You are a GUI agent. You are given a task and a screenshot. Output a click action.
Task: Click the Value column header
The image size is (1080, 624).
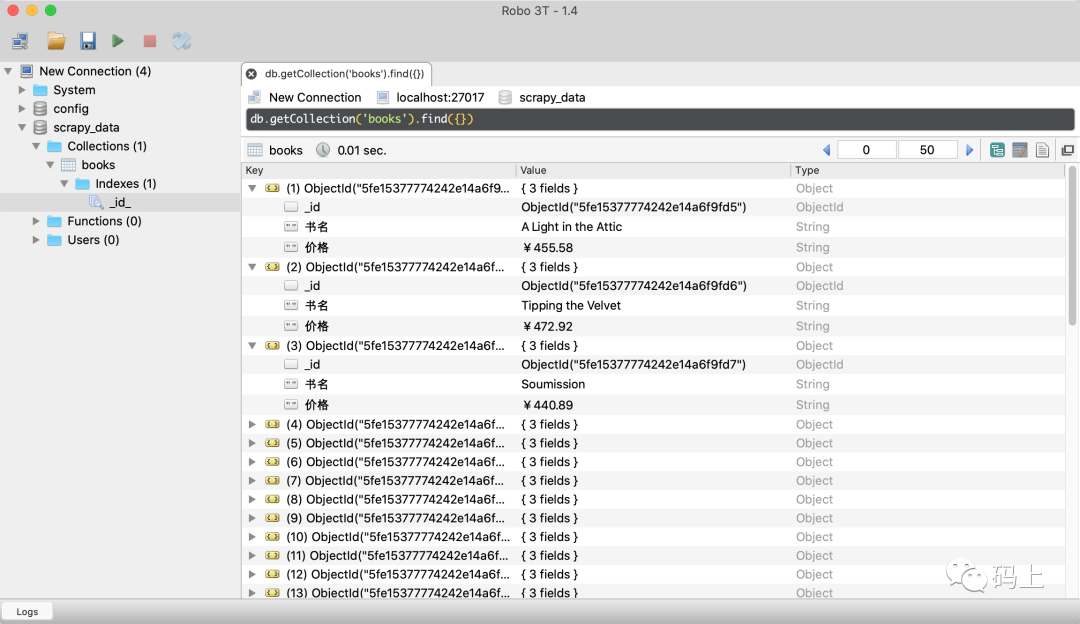point(653,170)
